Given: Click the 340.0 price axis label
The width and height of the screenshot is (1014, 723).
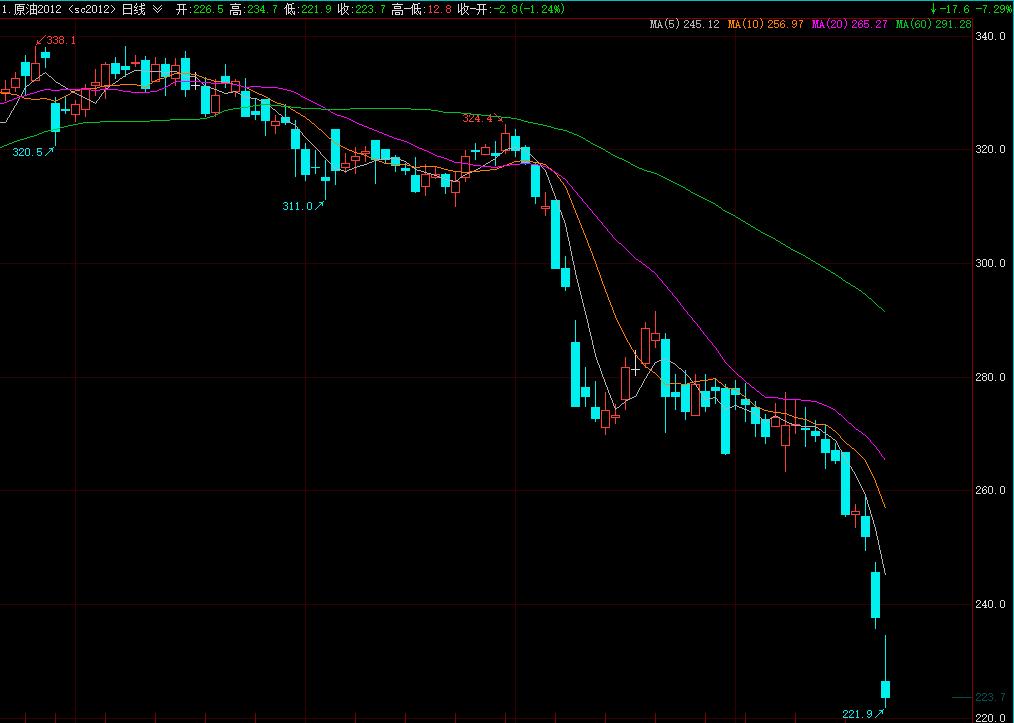Looking at the screenshot, I should pyautogui.click(x=989, y=36).
